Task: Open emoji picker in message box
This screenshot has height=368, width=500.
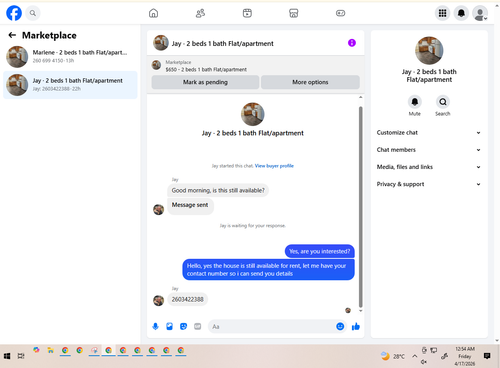Action: [x=340, y=326]
